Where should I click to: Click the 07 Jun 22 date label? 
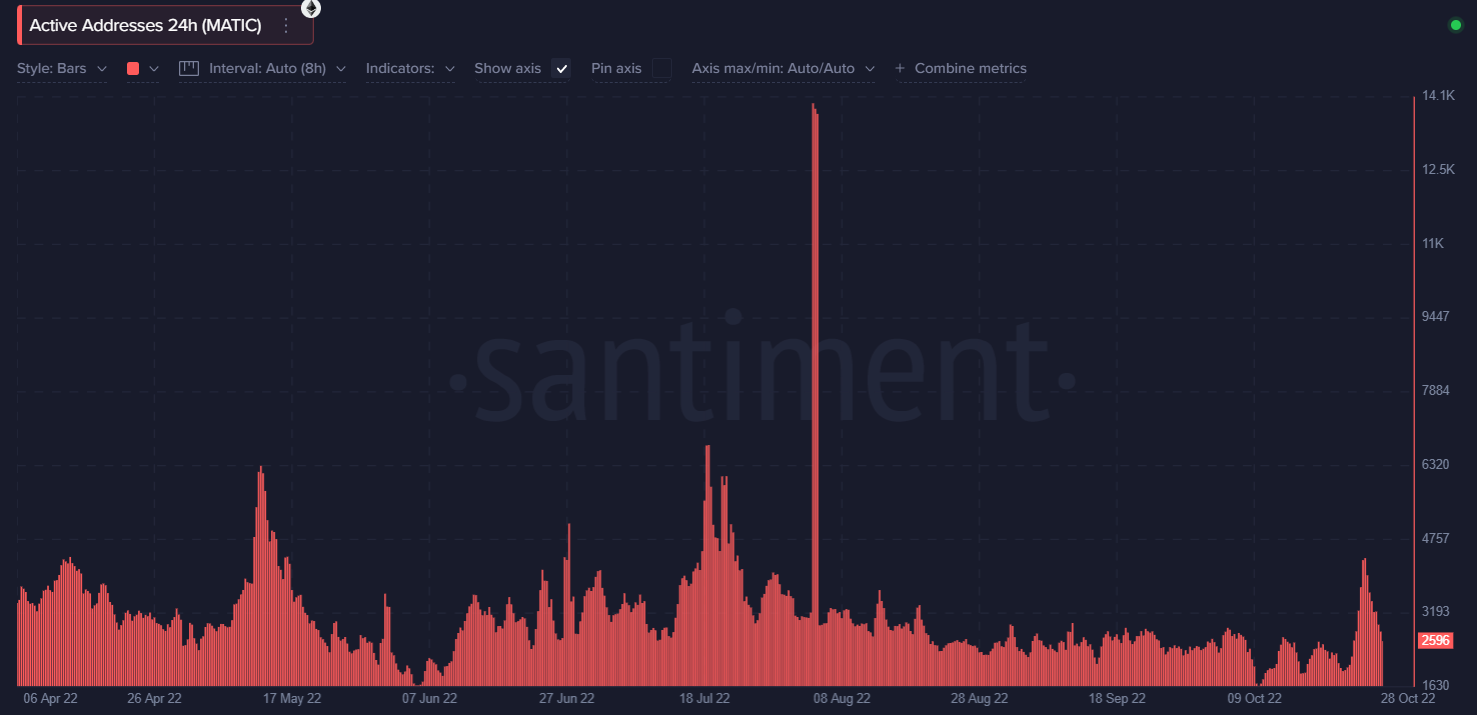(429, 699)
